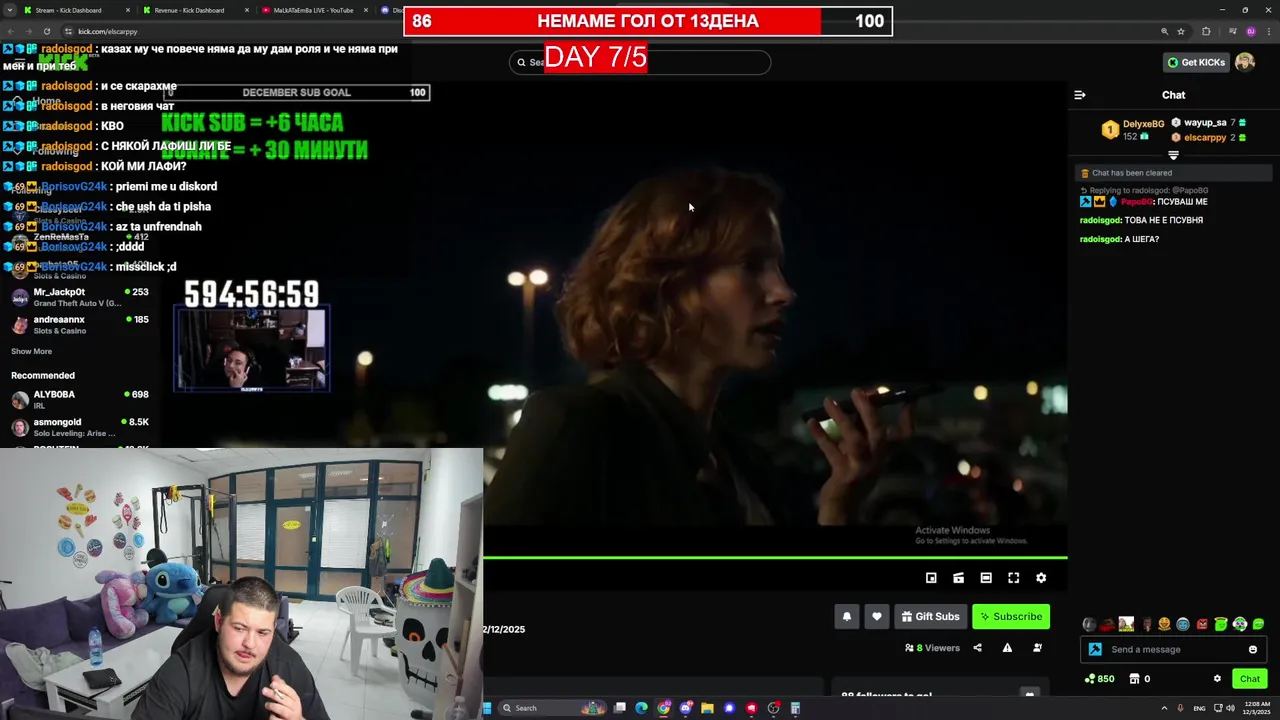This screenshot has height=720, width=1280.
Task: Follow the channel with the heart button
Action: pyautogui.click(x=877, y=617)
